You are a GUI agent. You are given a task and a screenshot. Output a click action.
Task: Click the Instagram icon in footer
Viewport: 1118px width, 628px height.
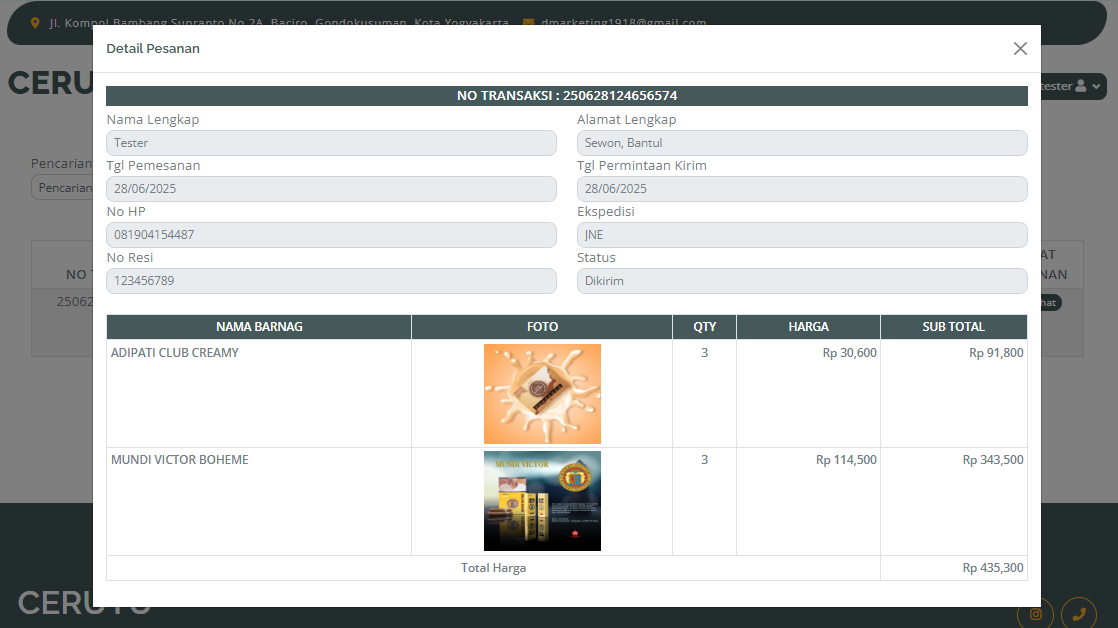tap(1035, 614)
